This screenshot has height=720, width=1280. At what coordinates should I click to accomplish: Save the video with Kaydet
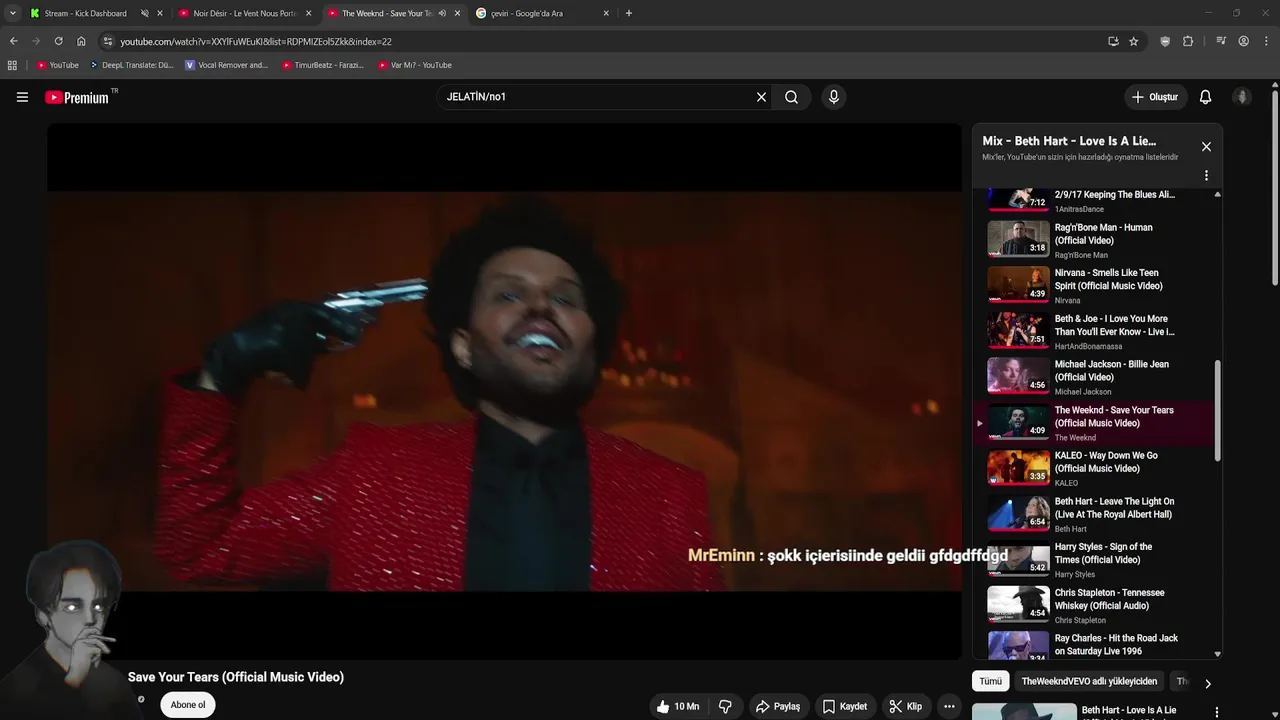[844, 706]
